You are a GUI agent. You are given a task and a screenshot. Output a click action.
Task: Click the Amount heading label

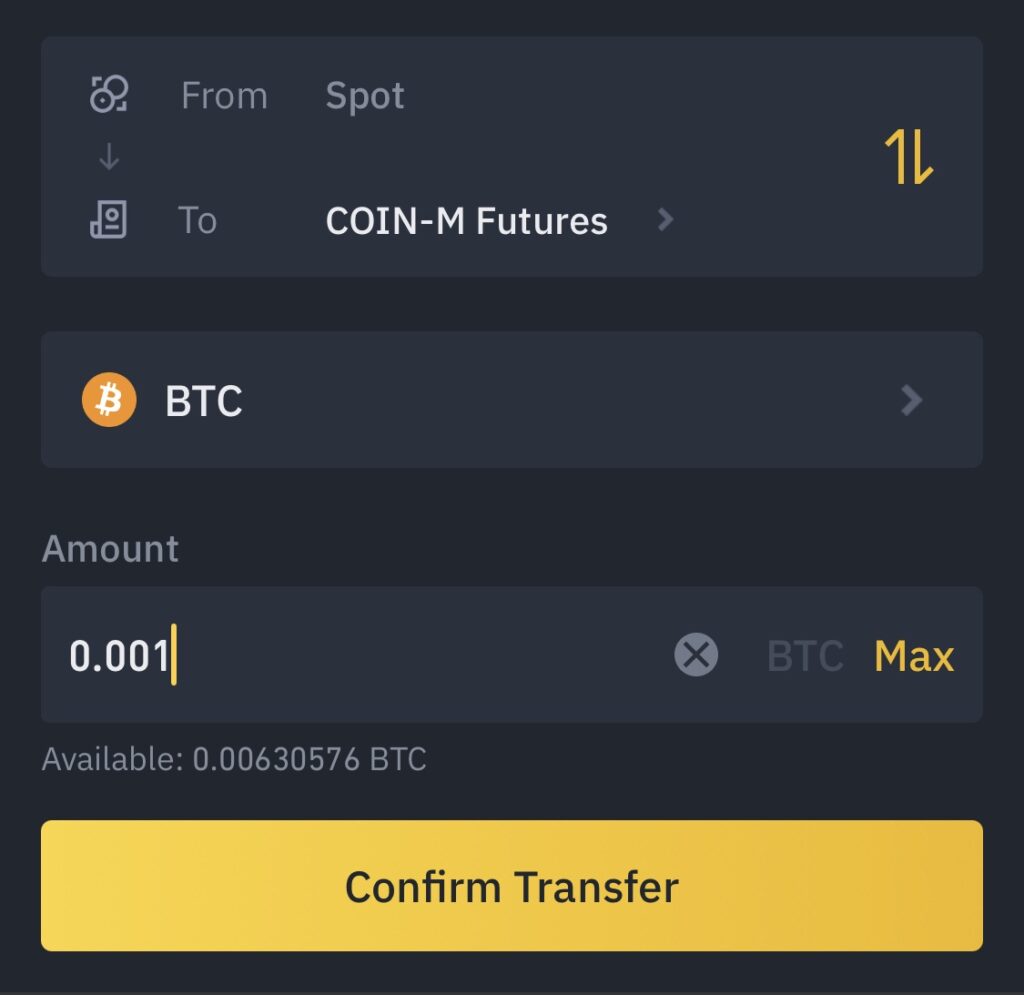pyautogui.click(x=110, y=548)
